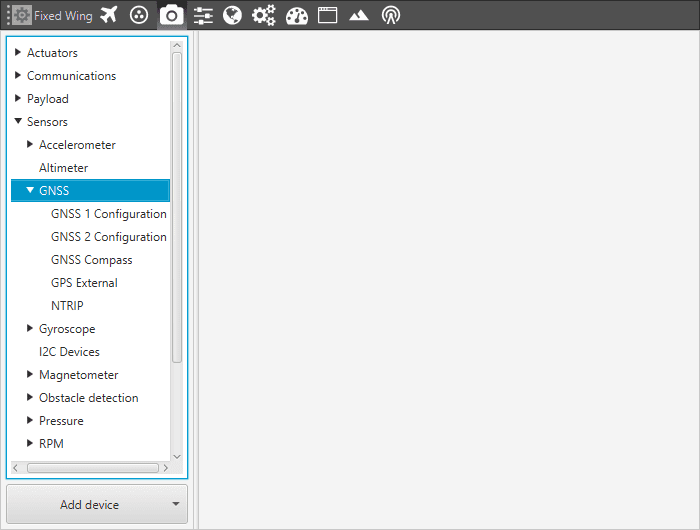700x530 pixels.
Task: Click the Actuators label
Action: (52, 53)
